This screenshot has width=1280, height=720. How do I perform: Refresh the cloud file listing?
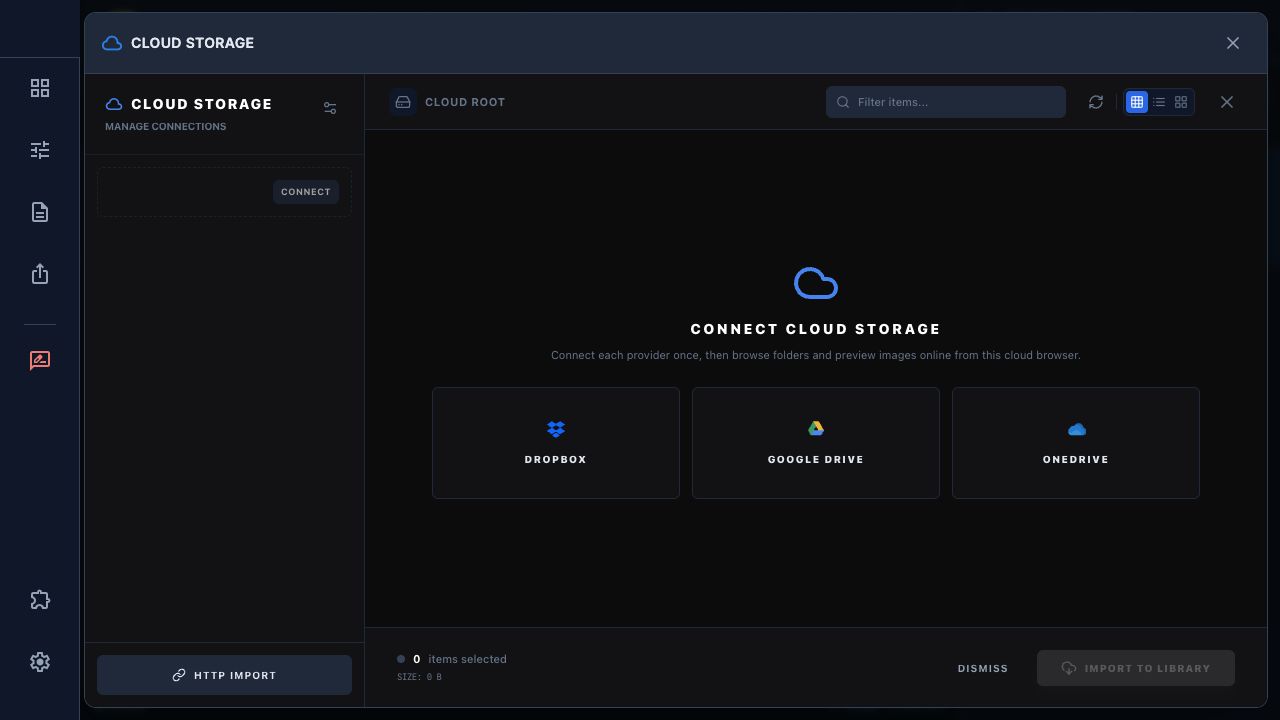point(1096,102)
